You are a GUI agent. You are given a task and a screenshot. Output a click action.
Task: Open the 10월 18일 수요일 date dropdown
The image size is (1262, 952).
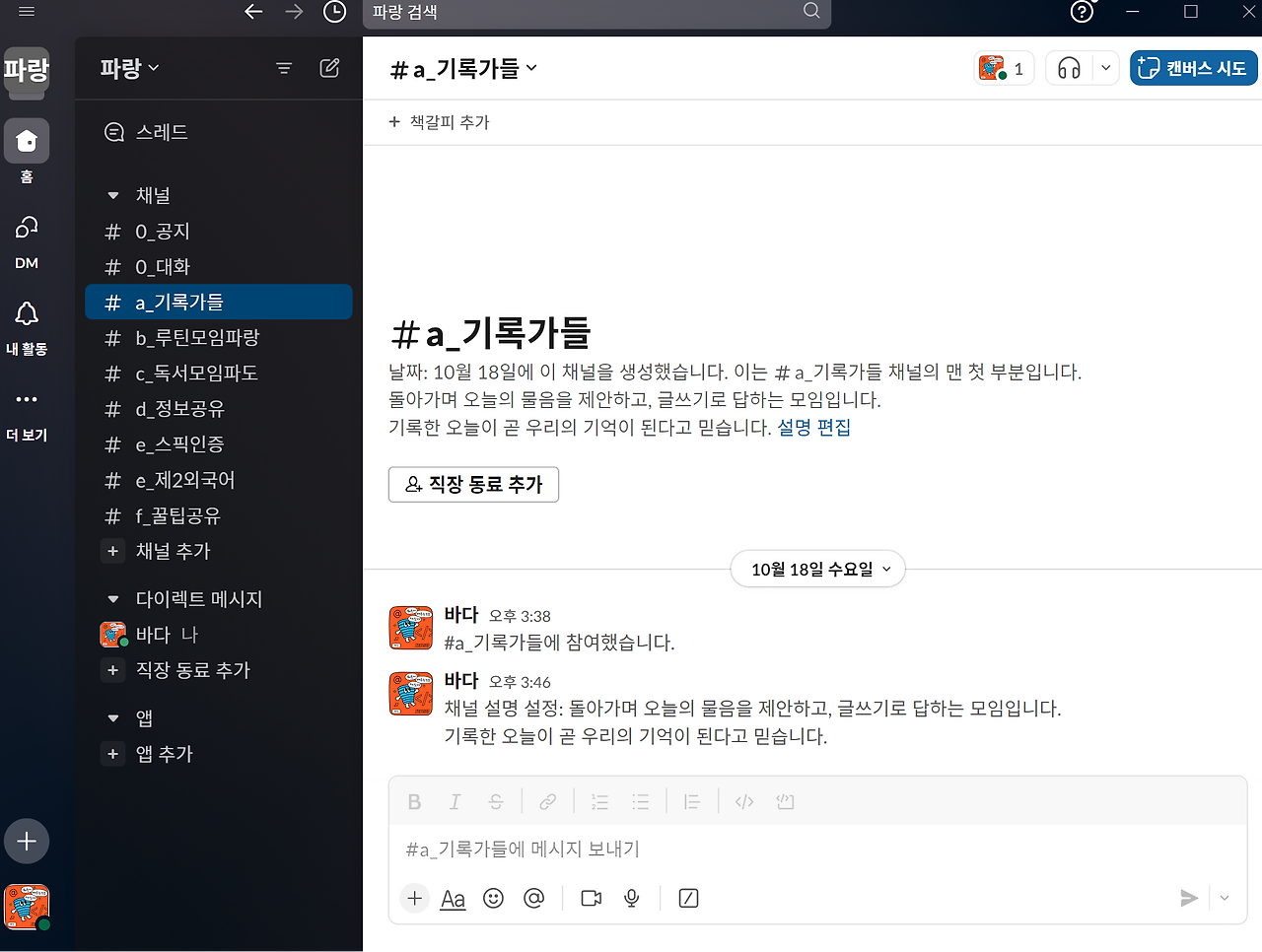pos(817,569)
